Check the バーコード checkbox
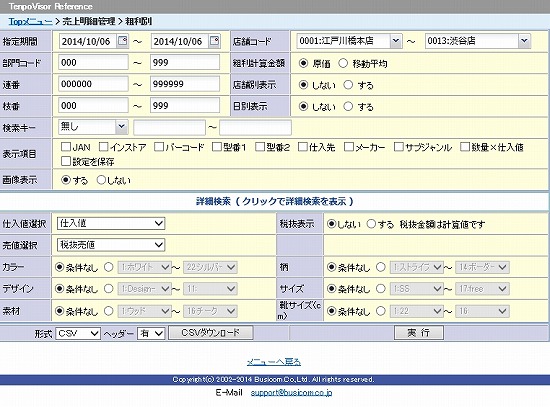This screenshot has height=407, width=550. pyautogui.click(x=159, y=147)
